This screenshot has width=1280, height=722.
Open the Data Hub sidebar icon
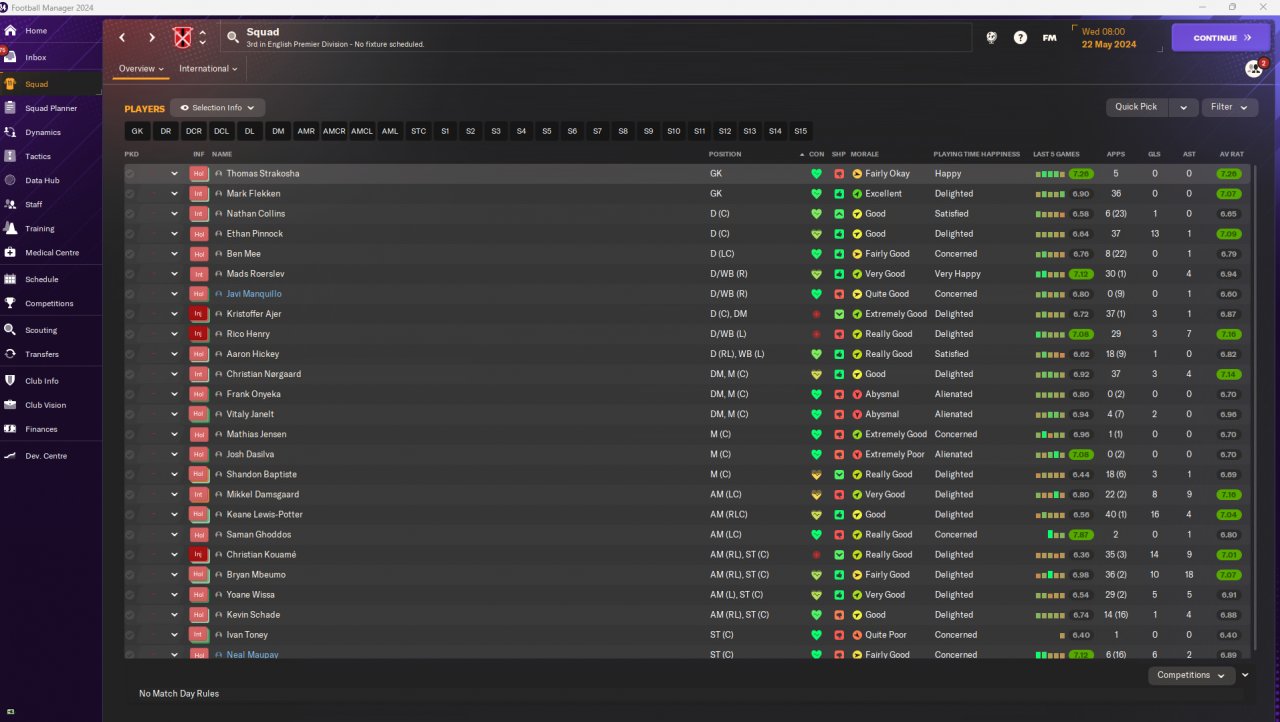coord(10,180)
